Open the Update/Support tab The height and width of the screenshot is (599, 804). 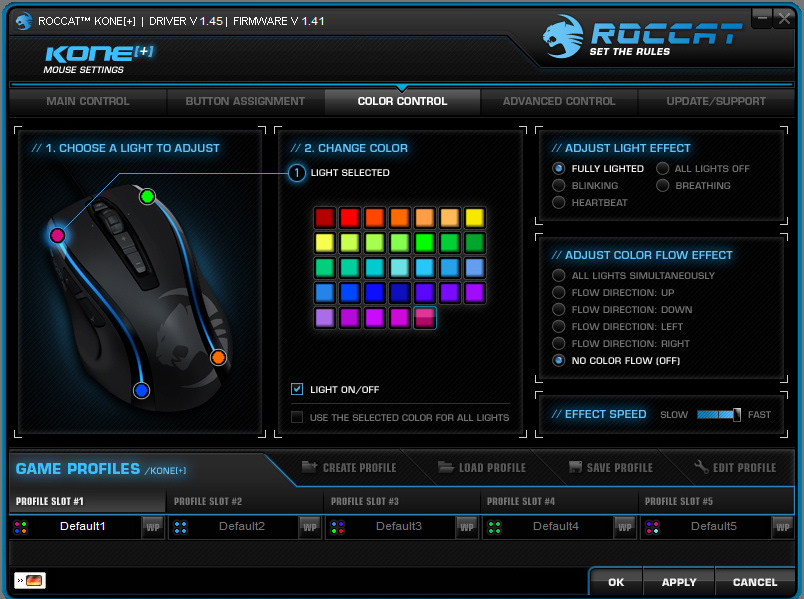point(716,102)
